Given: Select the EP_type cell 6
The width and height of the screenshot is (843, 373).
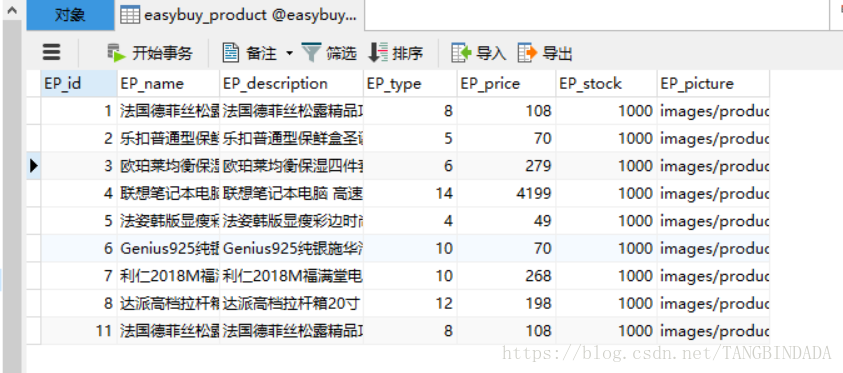Looking at the screenshot, I should (410, 166).
